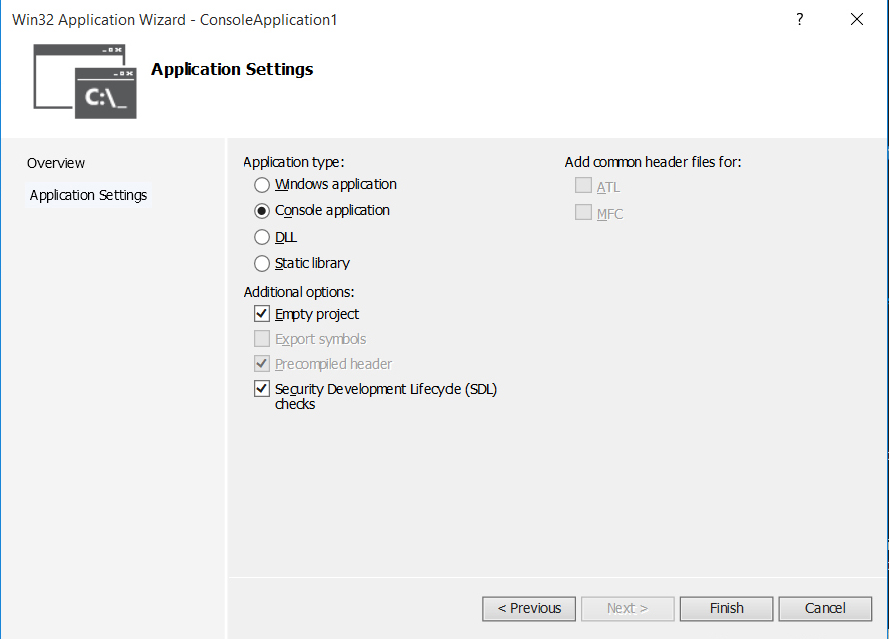Click the 'Additional options:' label
Screen dimensions: 889x639
coord(299,292)
